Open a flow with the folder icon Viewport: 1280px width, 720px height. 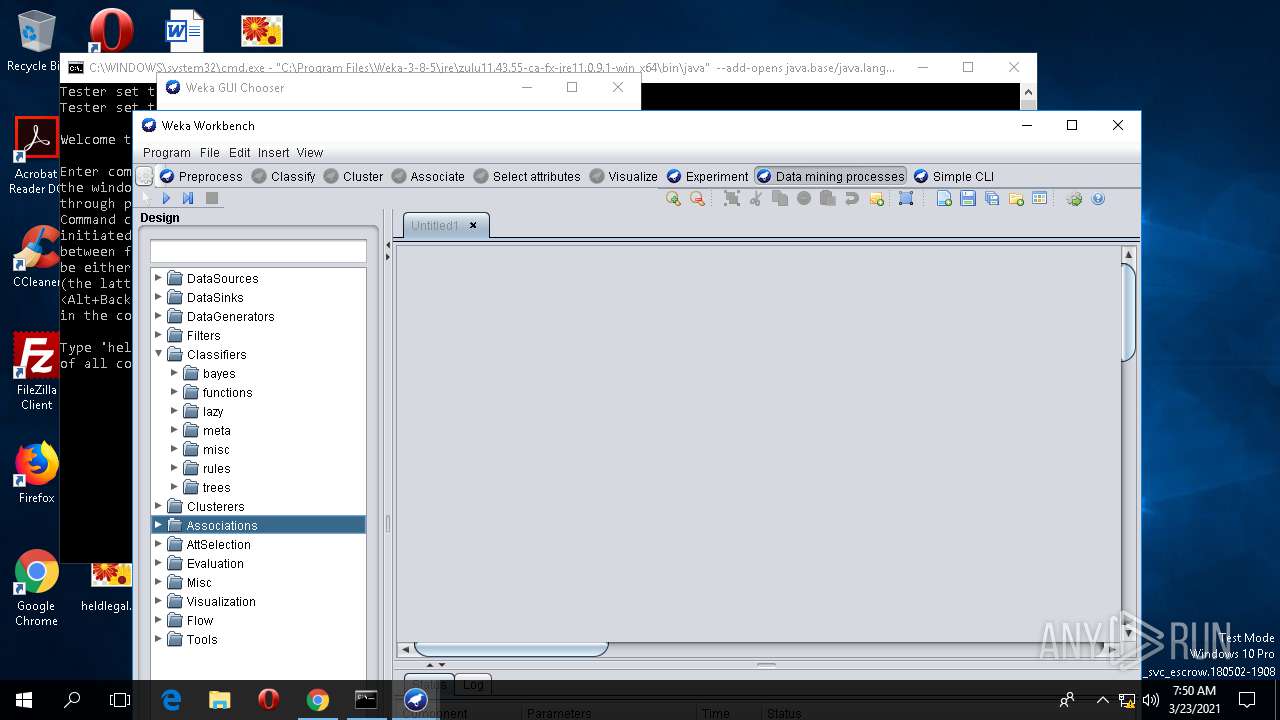pos(1016,198)
